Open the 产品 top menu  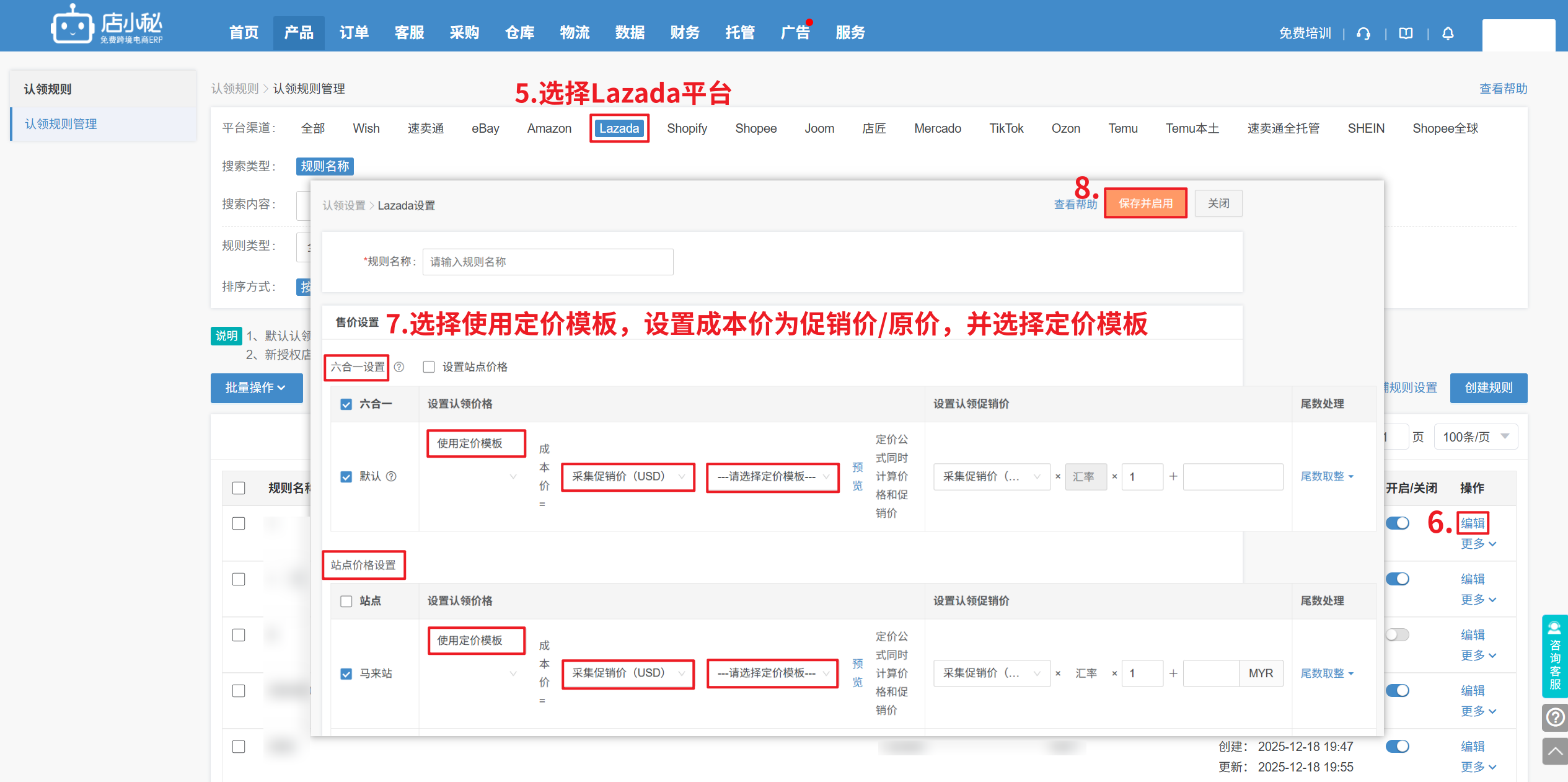[299, 33]
